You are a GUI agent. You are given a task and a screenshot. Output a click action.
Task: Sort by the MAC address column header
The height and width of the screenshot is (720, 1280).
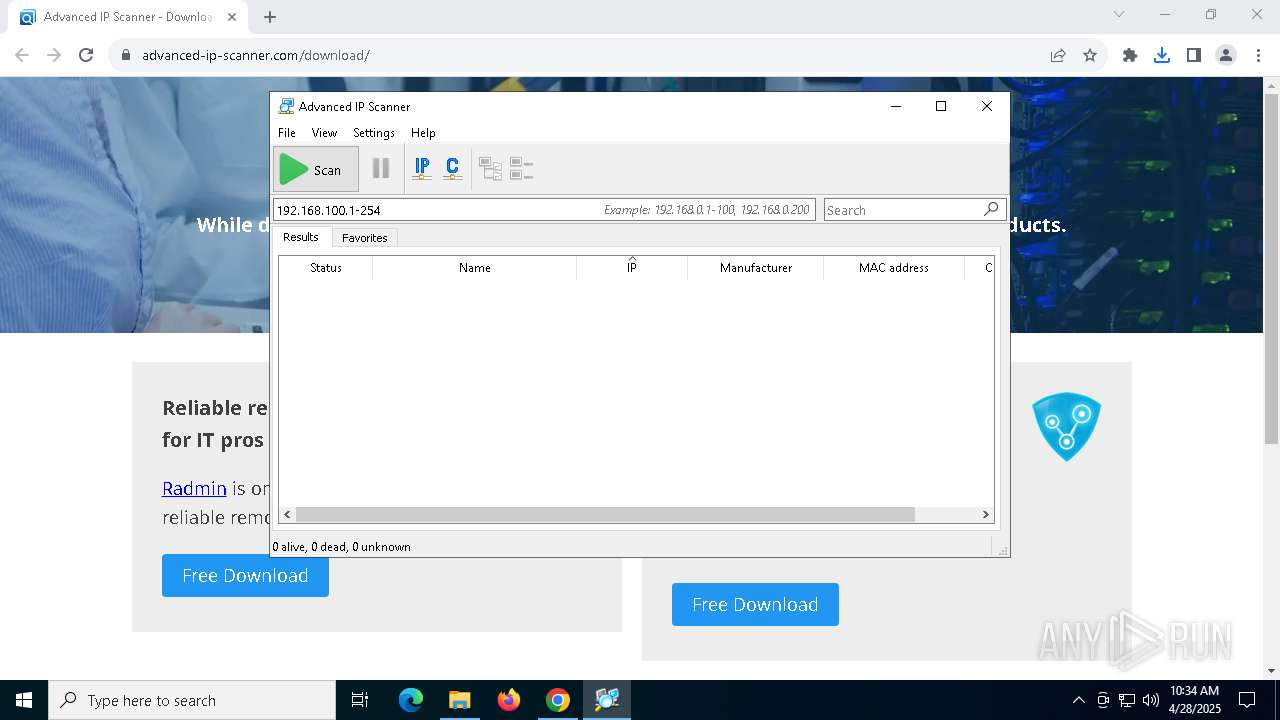894,268
